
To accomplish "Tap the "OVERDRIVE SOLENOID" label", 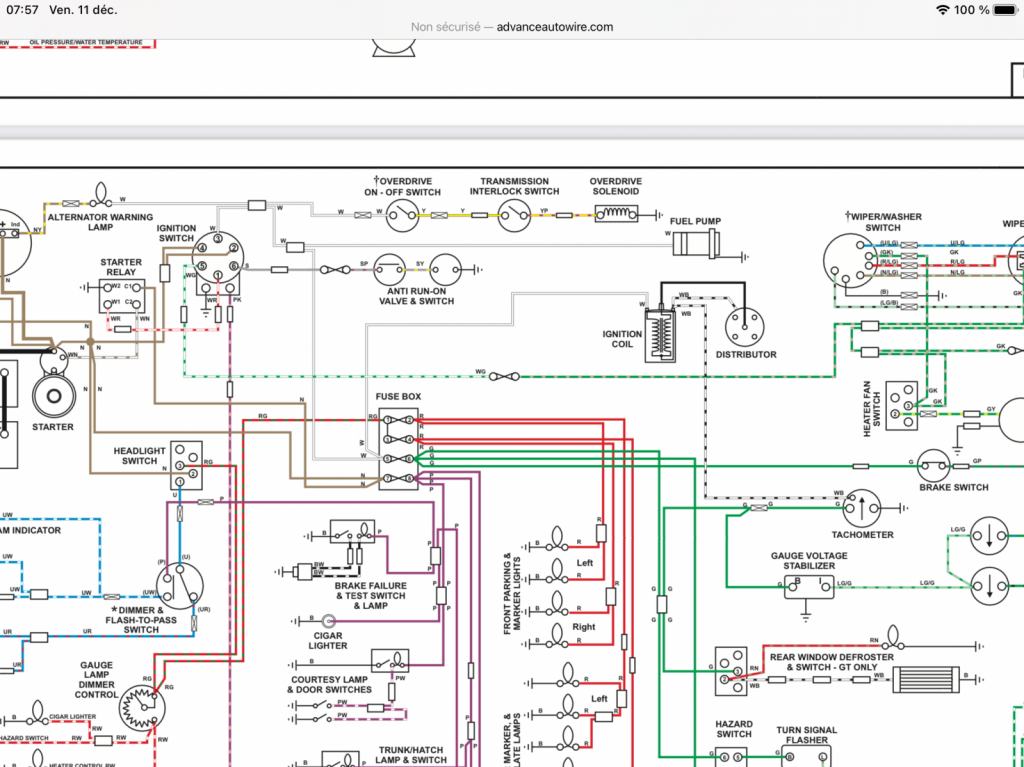I will tap(616, 186).
